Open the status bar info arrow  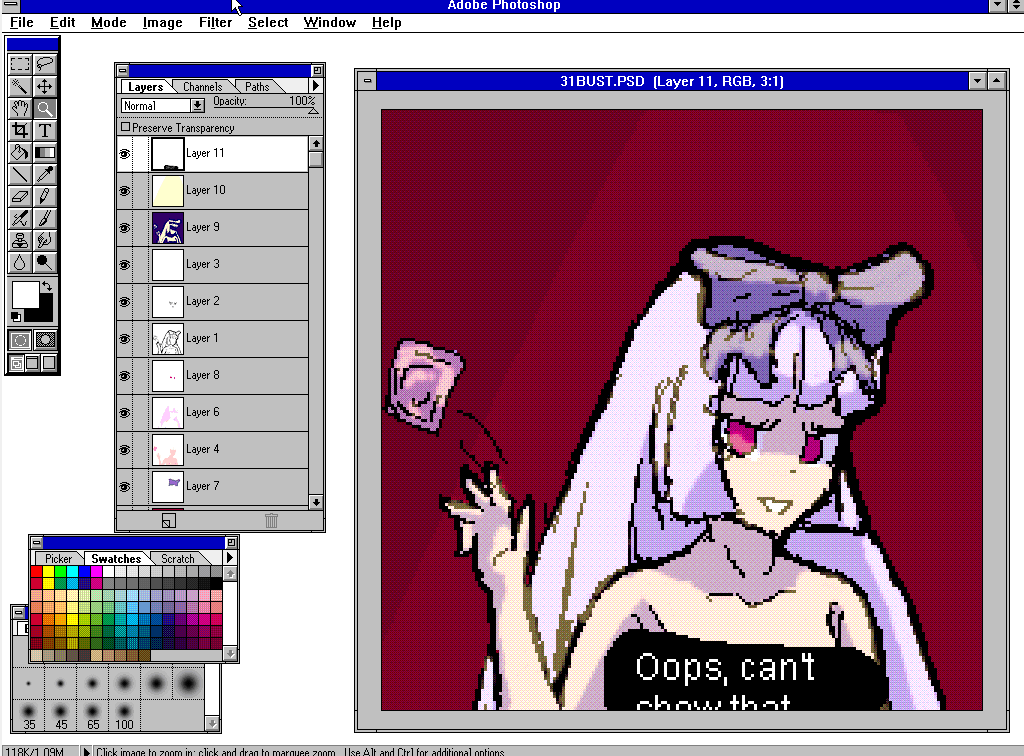click(86, 751)
